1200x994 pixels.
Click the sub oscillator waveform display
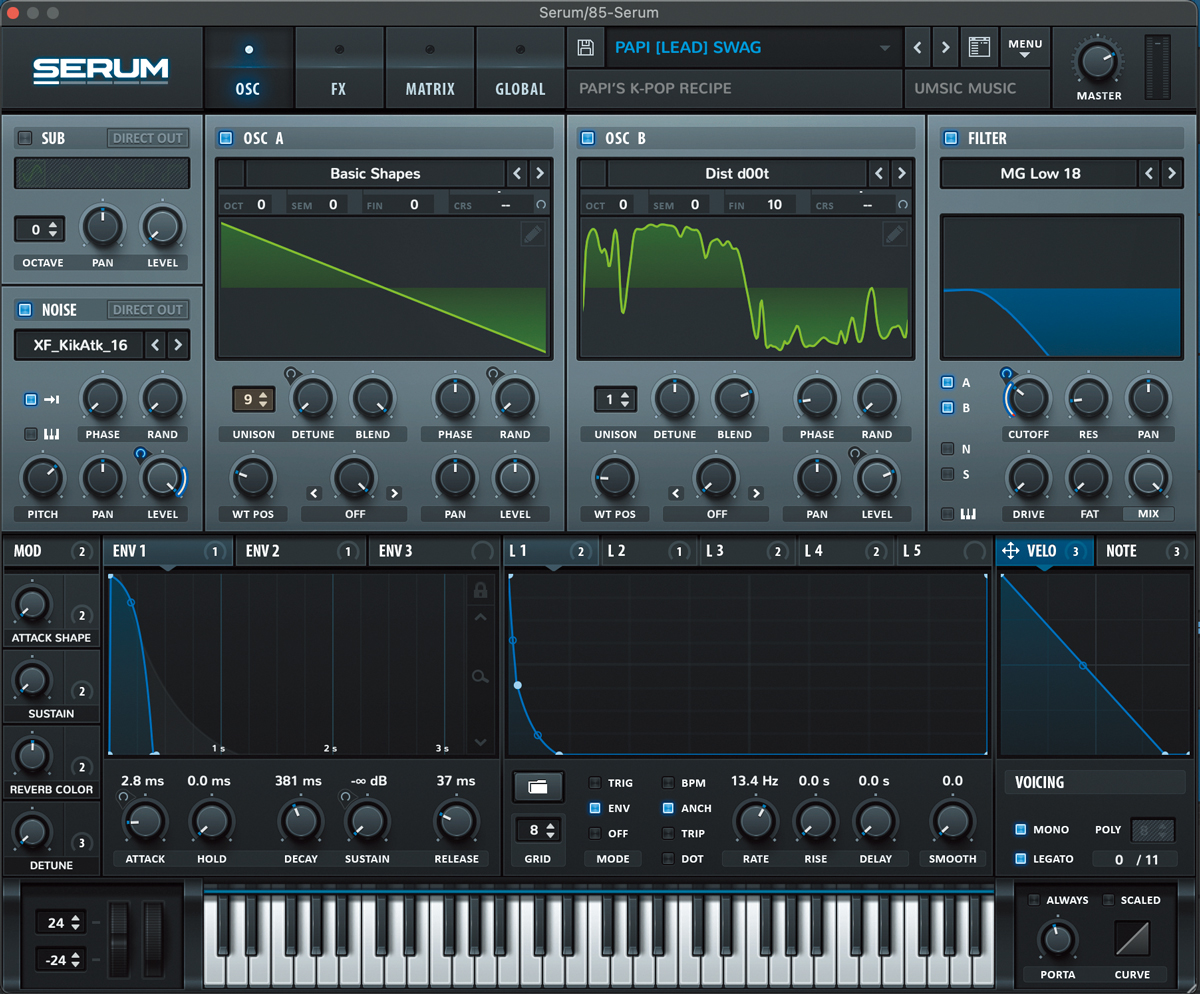coord(102,173)
